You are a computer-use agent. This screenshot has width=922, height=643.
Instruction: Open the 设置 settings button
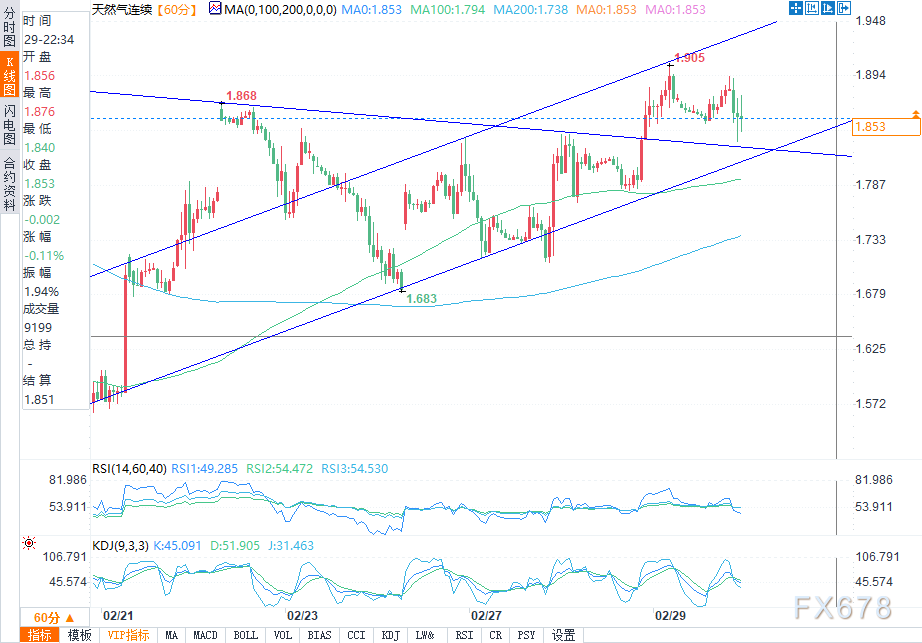point(563,635)
